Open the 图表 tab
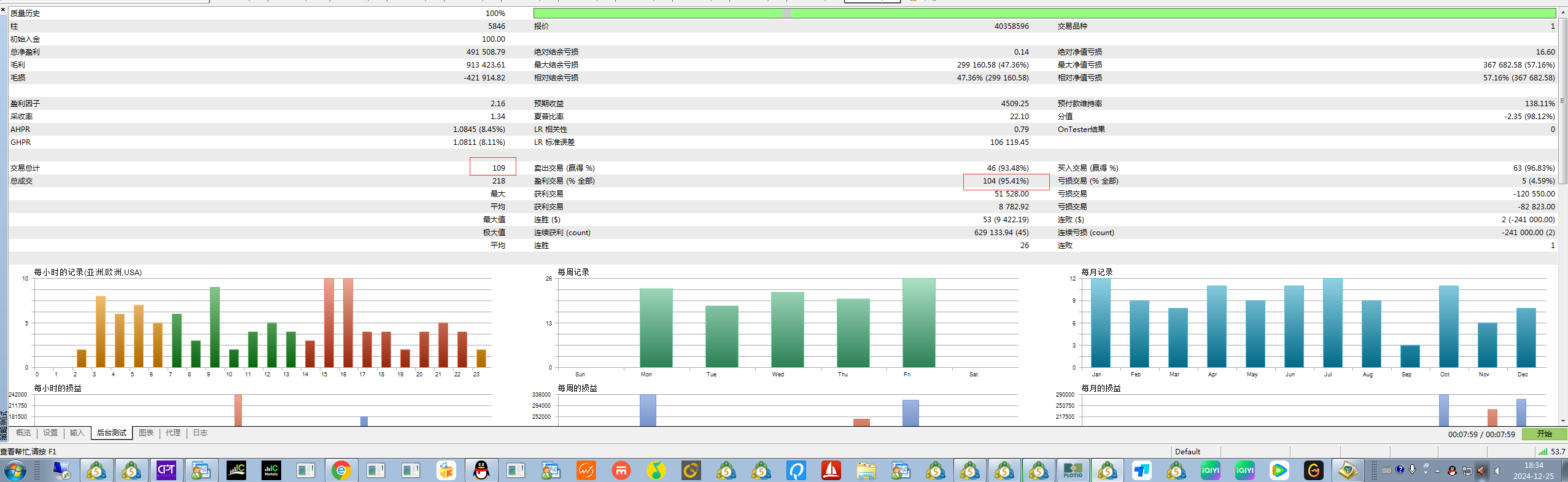 (x=146, y=433)
